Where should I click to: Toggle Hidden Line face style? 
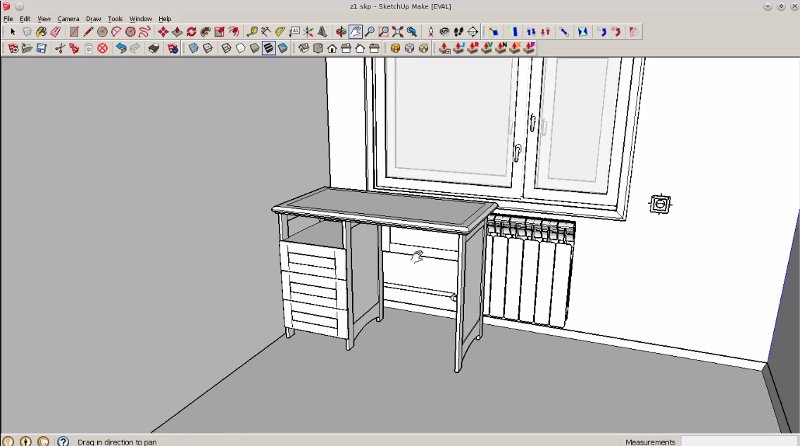(x=226, y=48)
